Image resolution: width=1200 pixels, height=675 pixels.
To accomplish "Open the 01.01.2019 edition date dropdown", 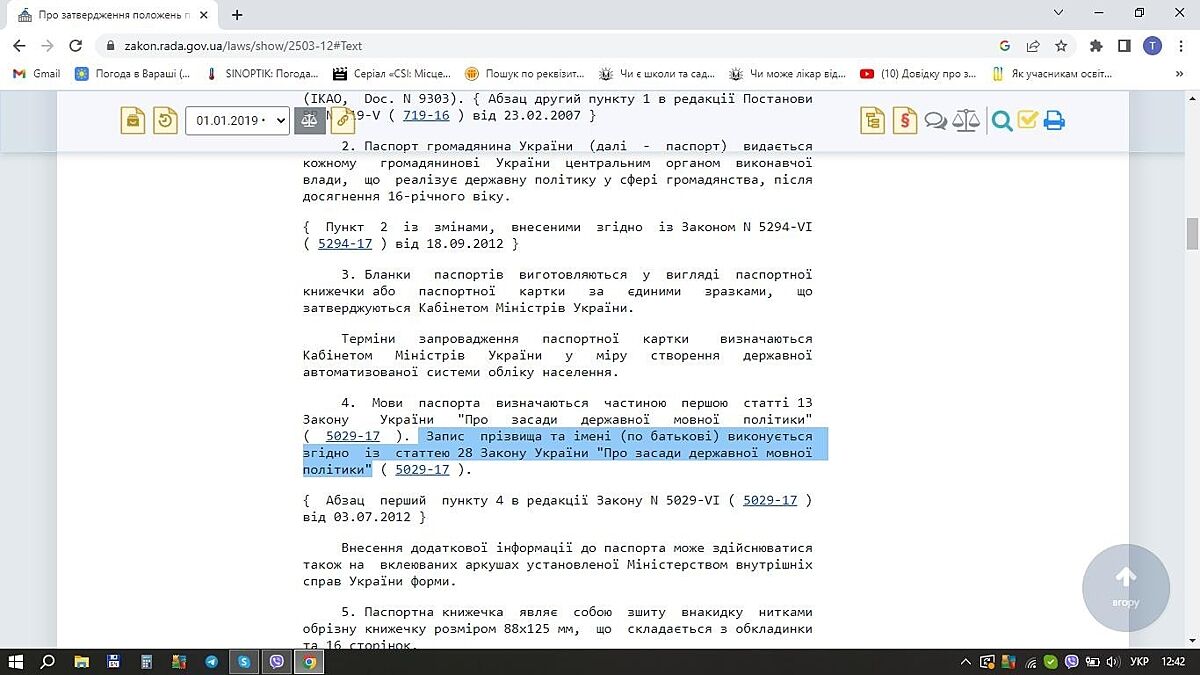I will pyautogui.click(x=237, y=121).
